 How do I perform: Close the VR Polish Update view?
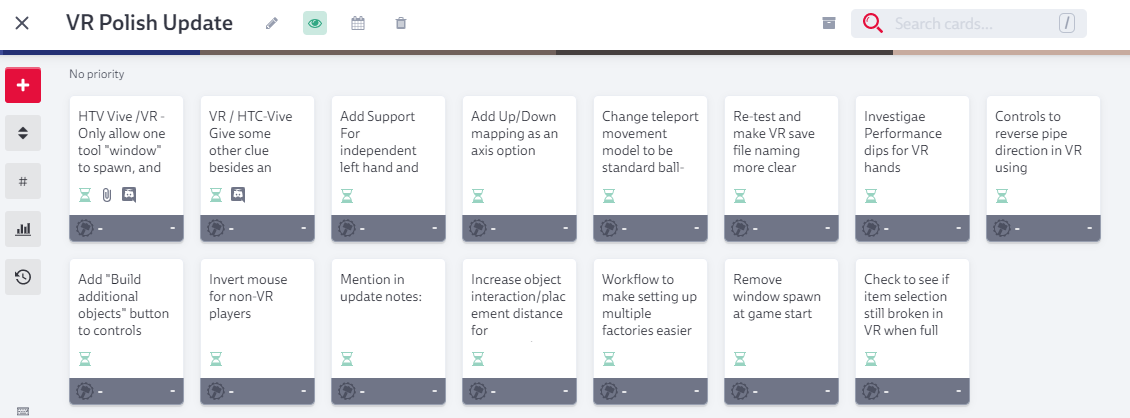(x=22, y=23)
